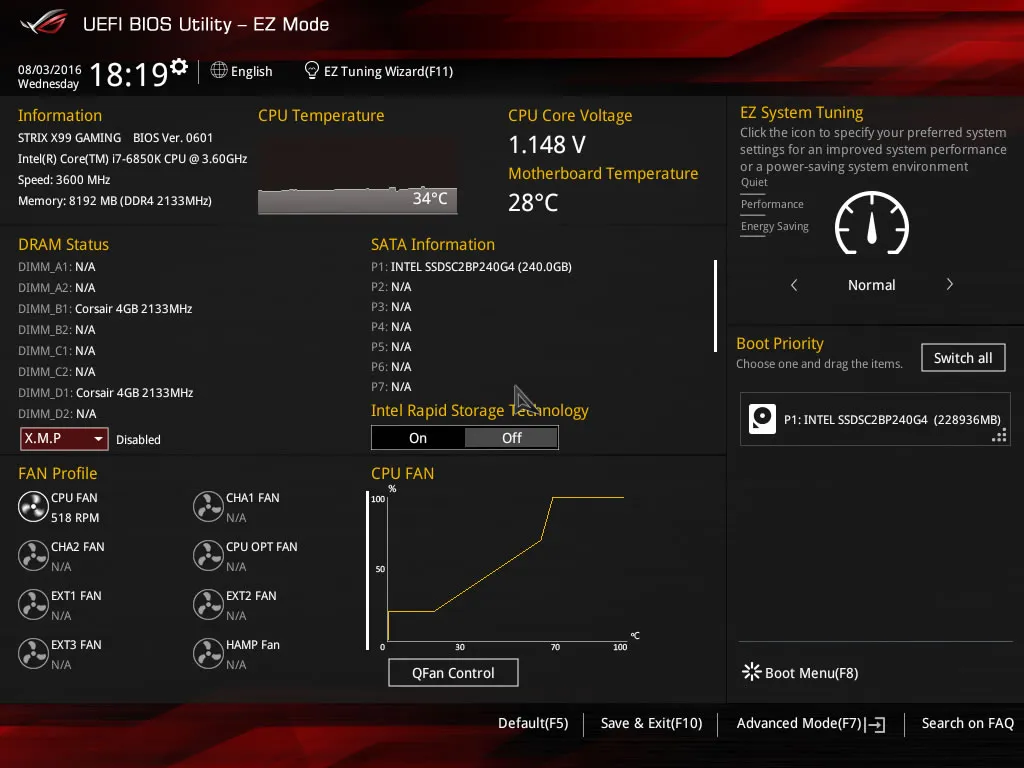This screenshot has width=1024, height=768.
Task: Click the EXT3 FAN fan icon
Action: pos(33,654)
